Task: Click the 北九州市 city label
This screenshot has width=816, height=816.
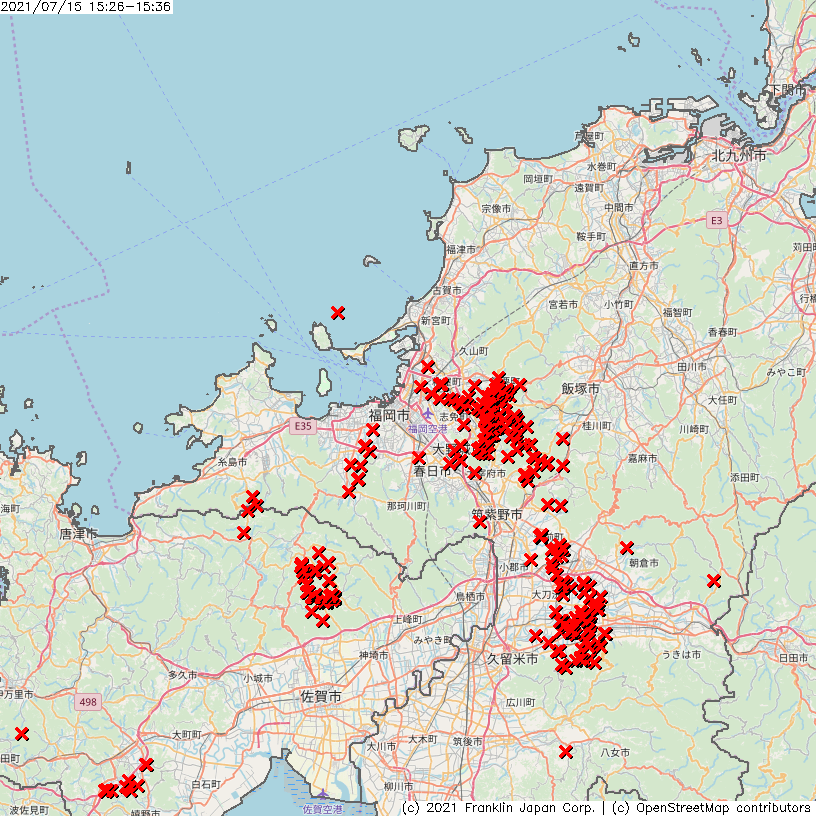Action: coord(739,155)
